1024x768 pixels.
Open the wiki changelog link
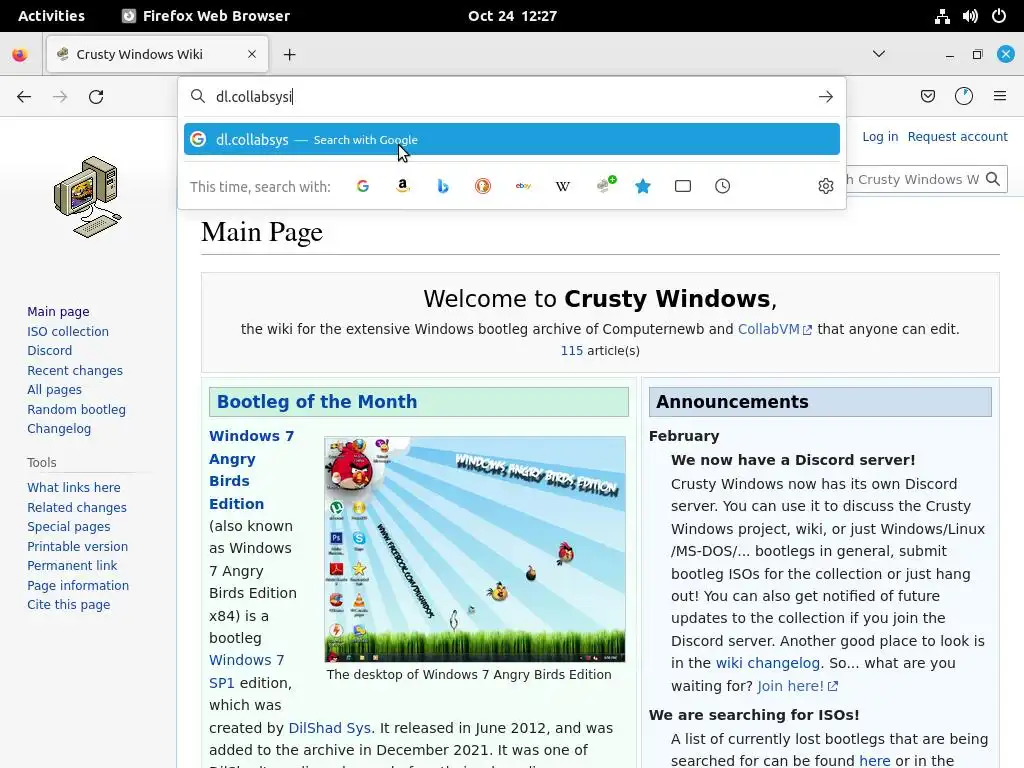767,663
